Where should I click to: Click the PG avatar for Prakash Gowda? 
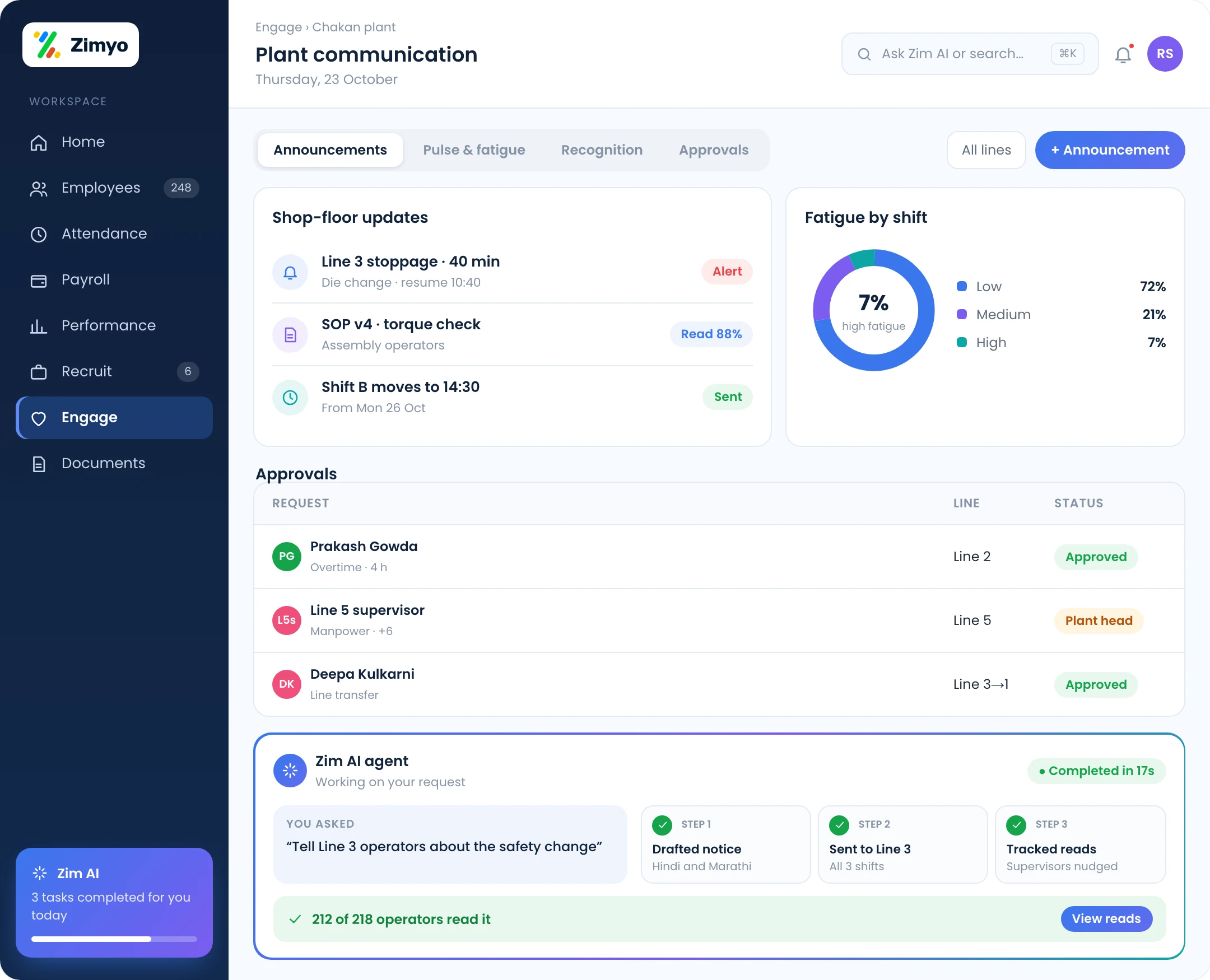click(287, 557)
